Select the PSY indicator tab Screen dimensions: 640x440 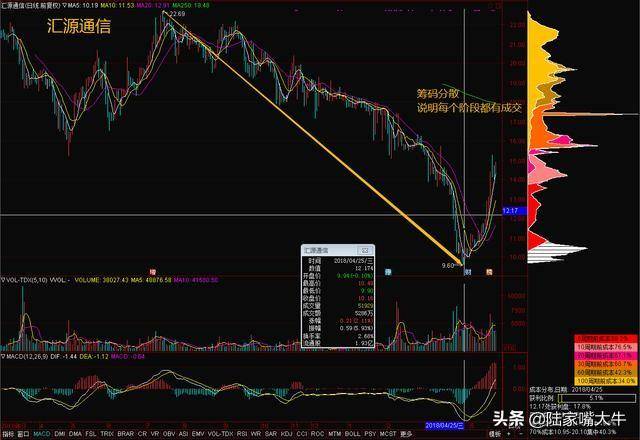point(370,434)
